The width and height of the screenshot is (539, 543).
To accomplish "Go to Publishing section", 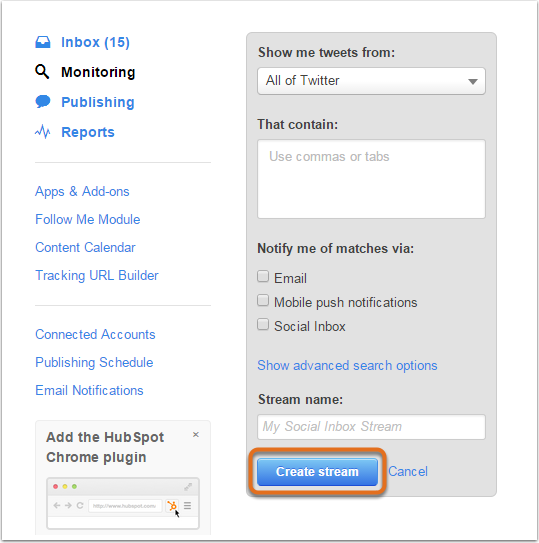I will click(98, 102).
